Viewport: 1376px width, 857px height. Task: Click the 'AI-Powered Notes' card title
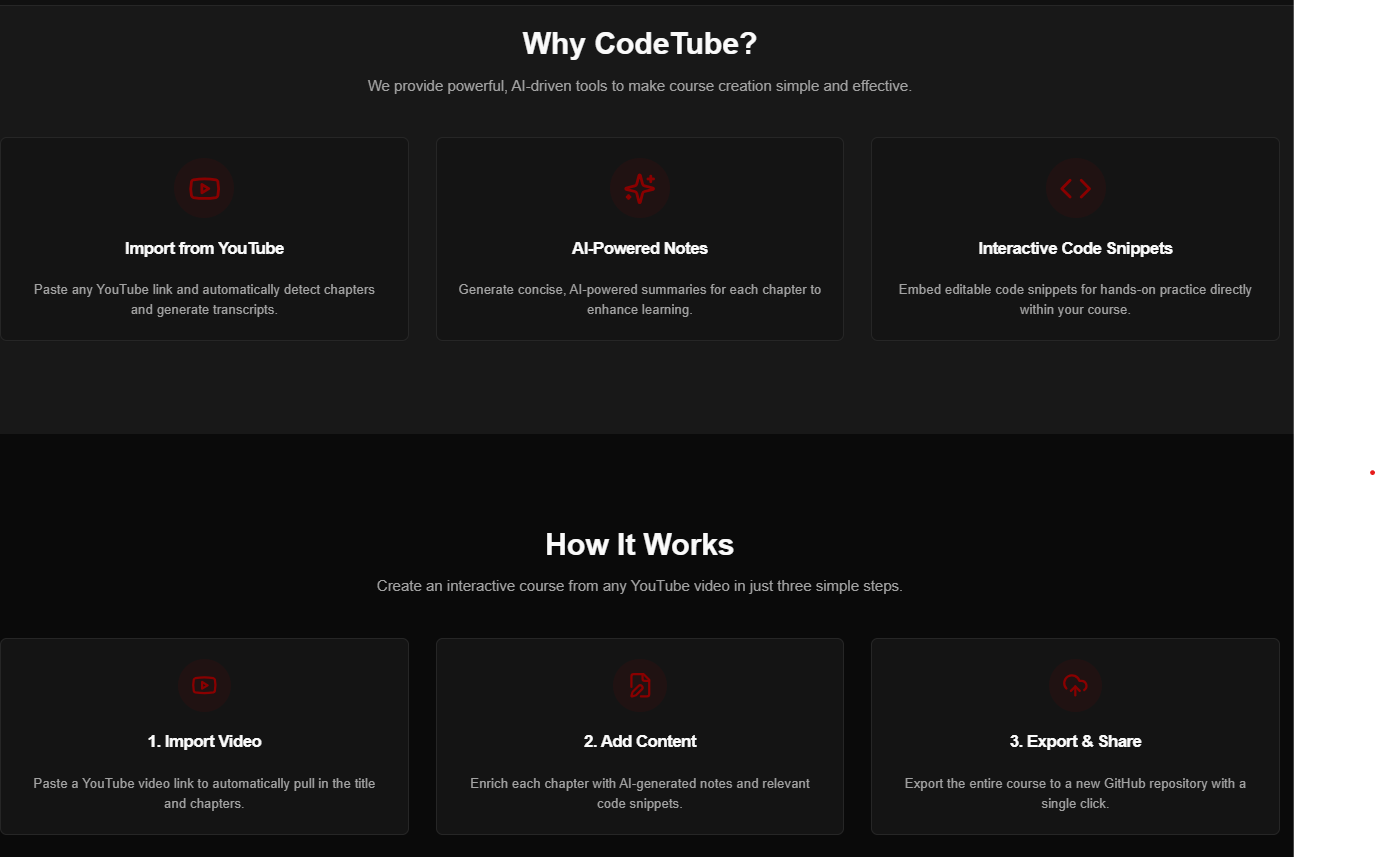click(640, 248)
